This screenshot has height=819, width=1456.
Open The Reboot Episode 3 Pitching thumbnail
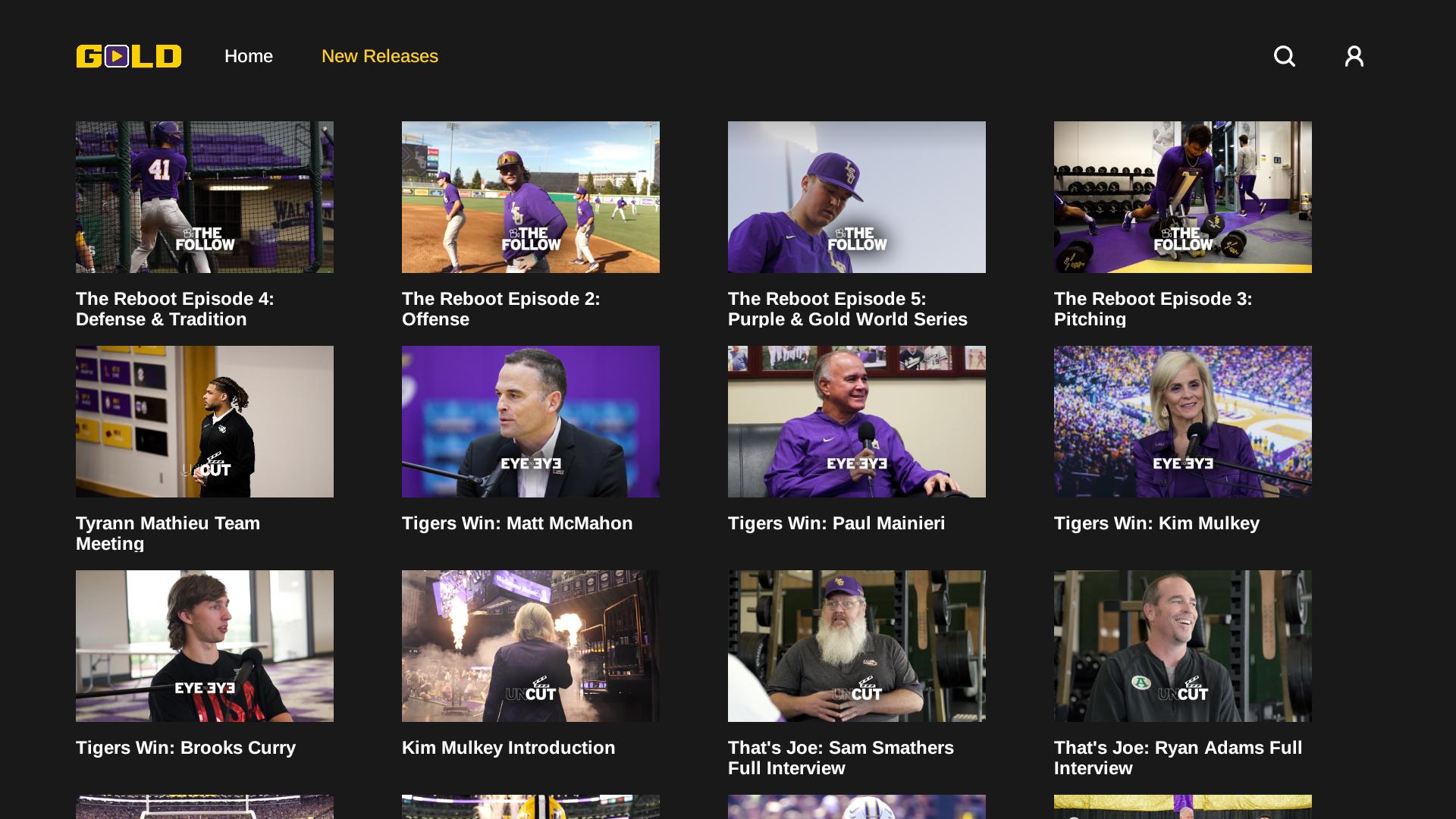click(1183, 197)
